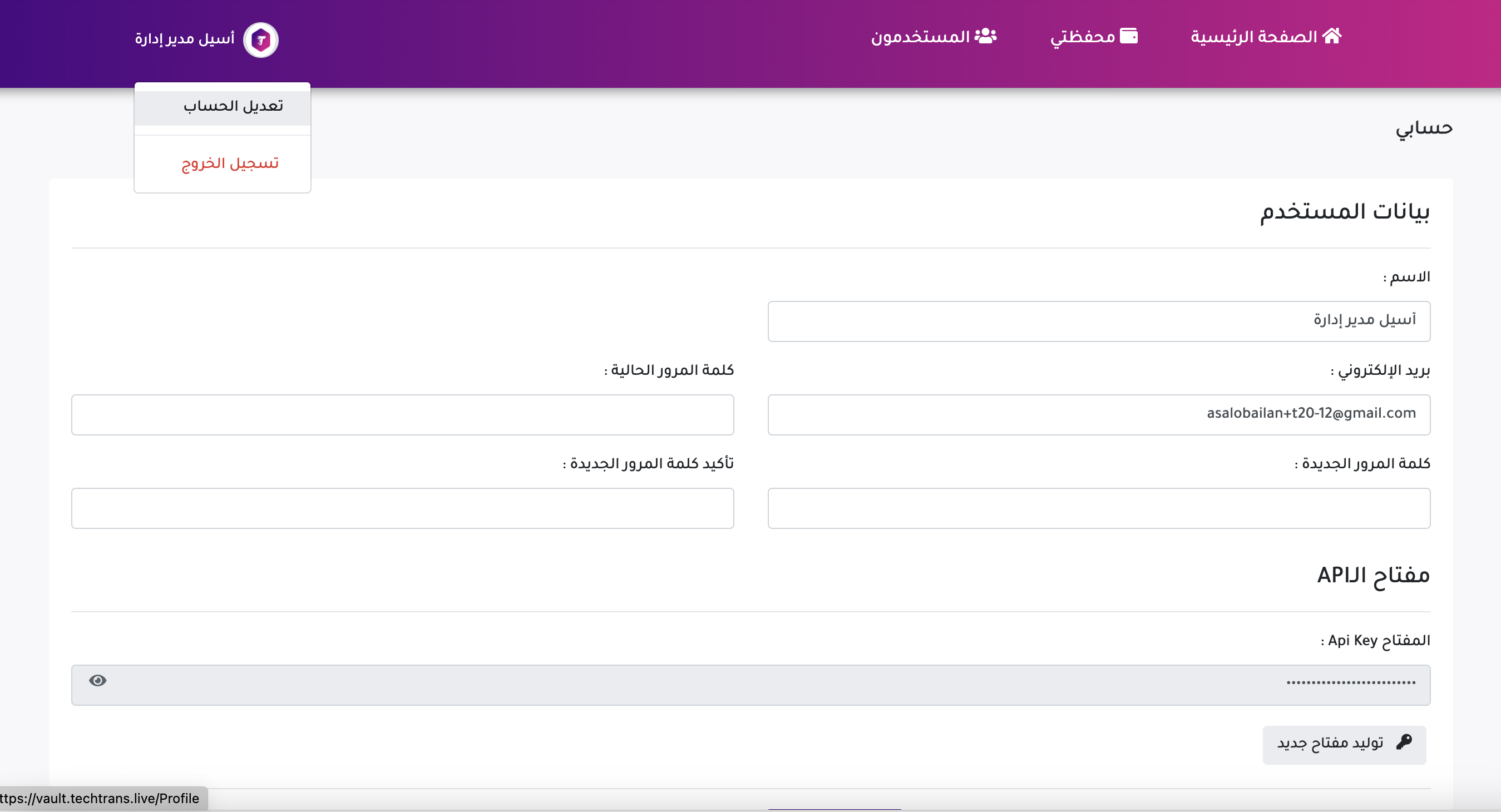
Task: Click the email address input field
Action: click(x=1098, y=414)
